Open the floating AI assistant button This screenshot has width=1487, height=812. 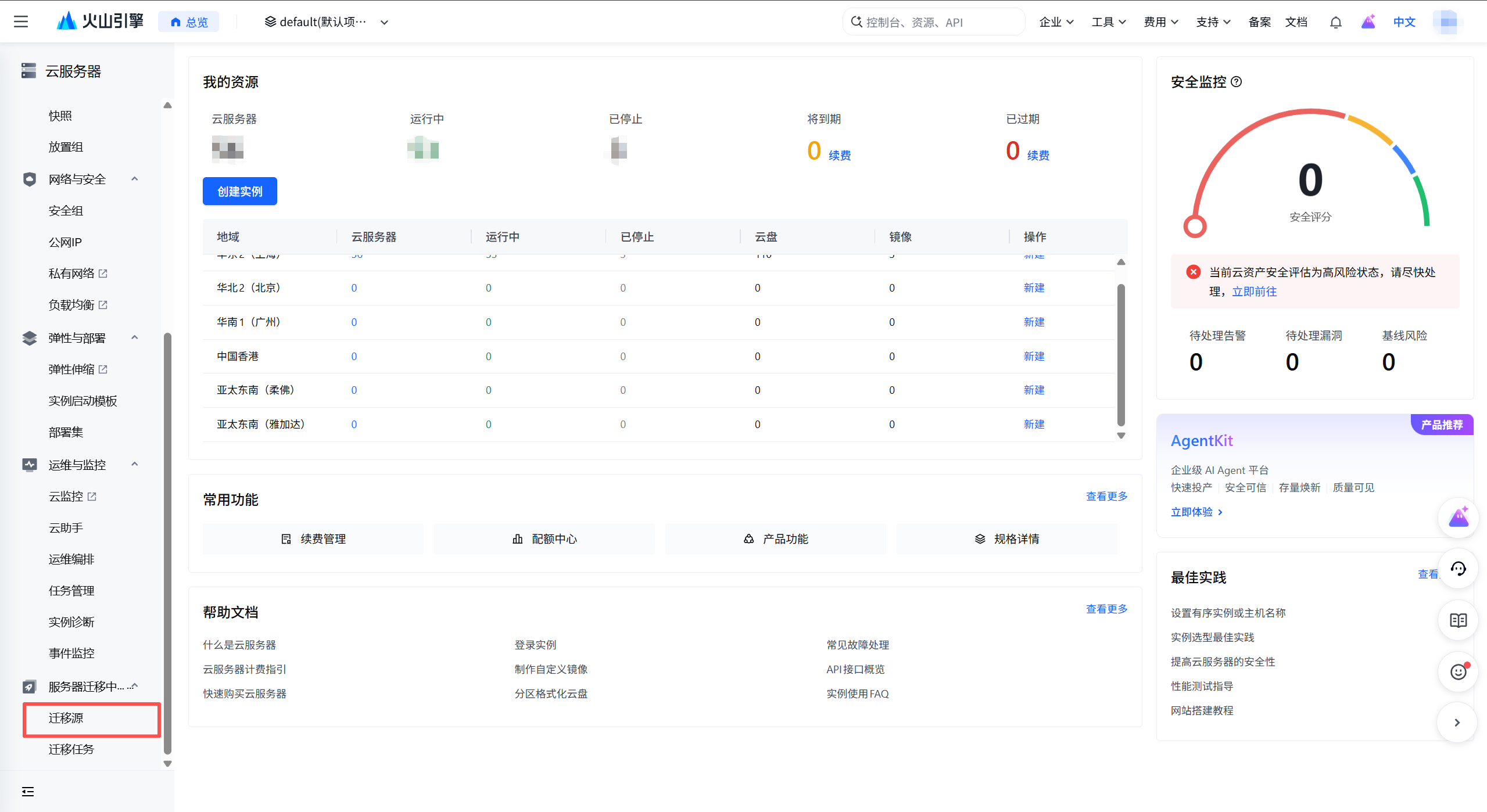1458,517
